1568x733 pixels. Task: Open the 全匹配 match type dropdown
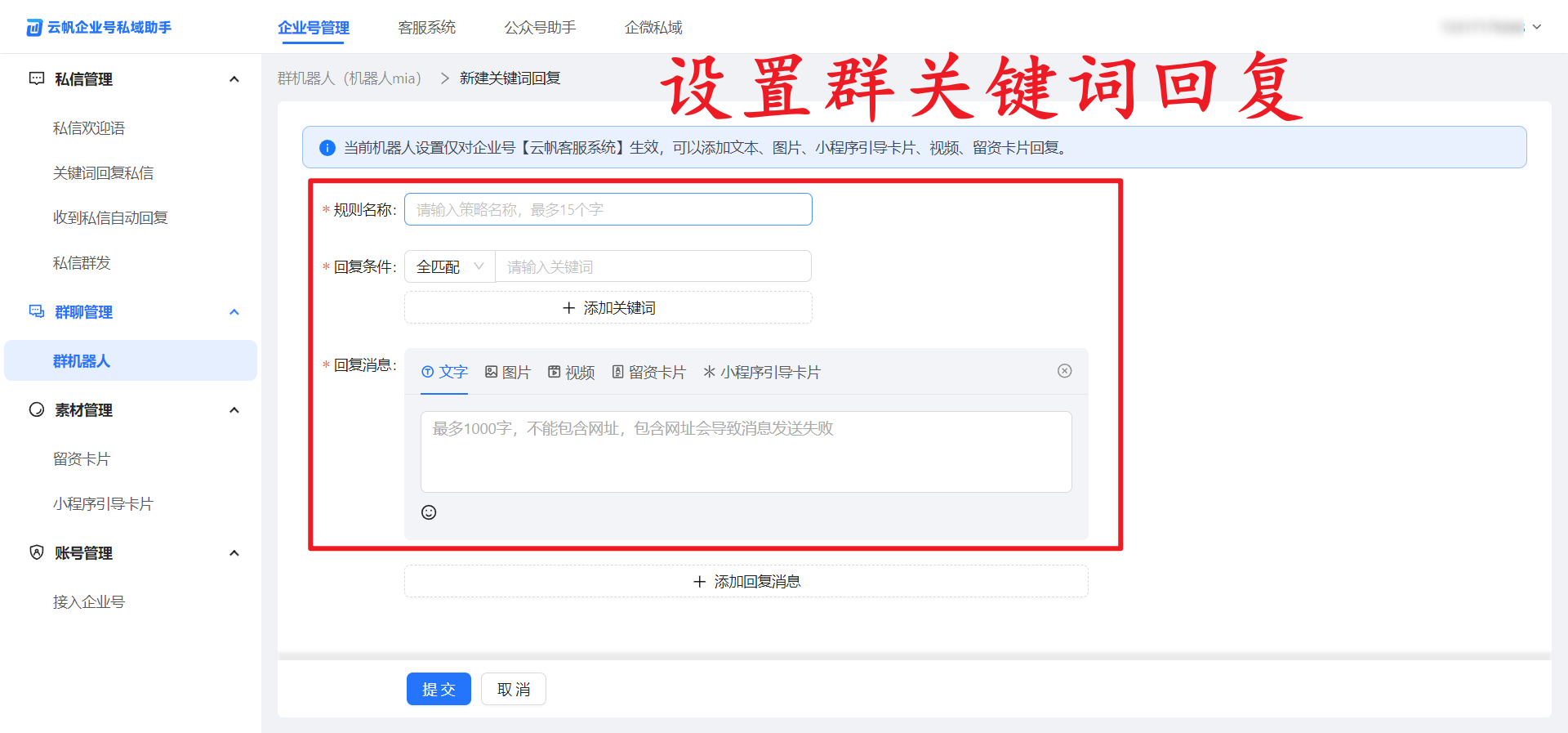pos(450,266)
